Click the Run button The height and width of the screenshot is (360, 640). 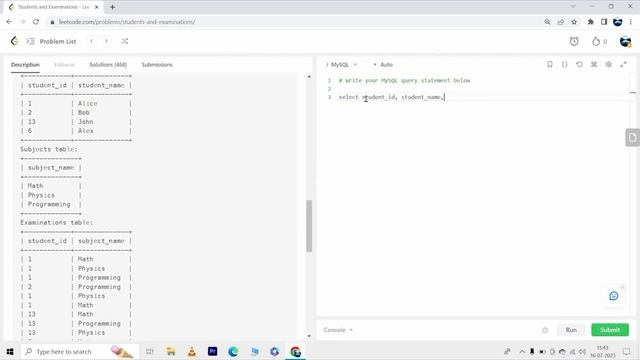click(571, 330)
